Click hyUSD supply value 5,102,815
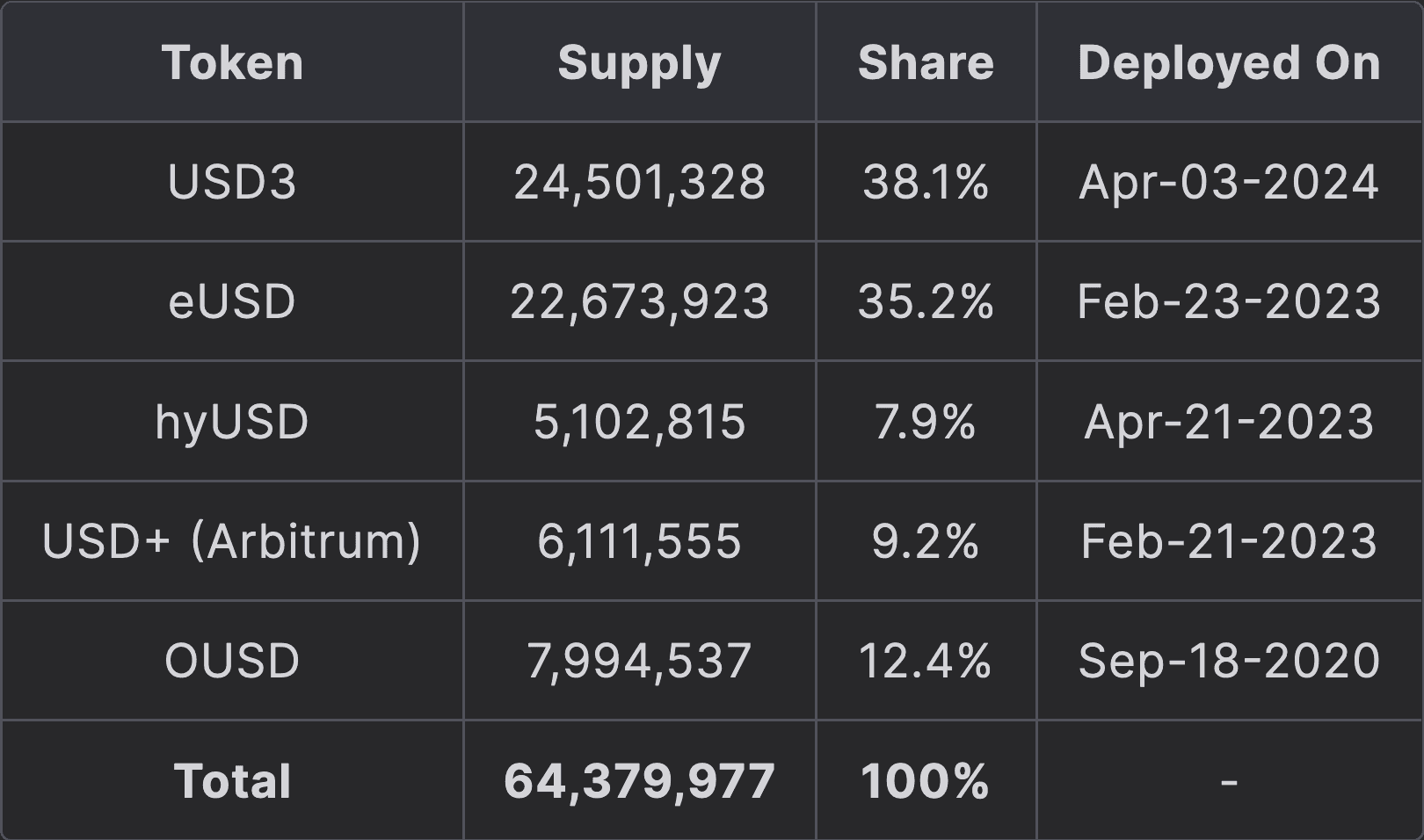The image size is (1424, 840). (x=639, y=422)
